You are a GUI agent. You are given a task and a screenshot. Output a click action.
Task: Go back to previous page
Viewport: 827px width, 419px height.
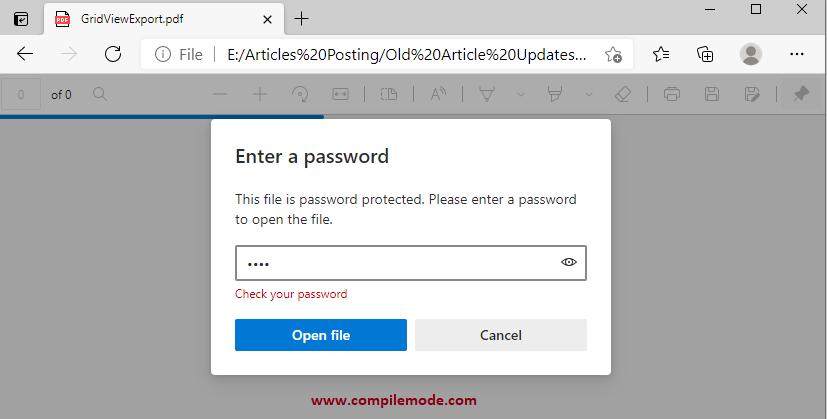click(x=26, y=54)
